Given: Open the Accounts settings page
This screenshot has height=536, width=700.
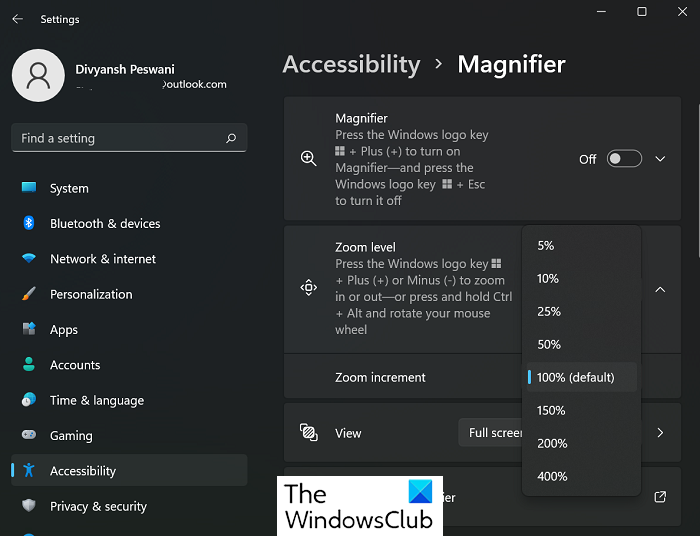Looking at the screenshot, I should point(75,365).
